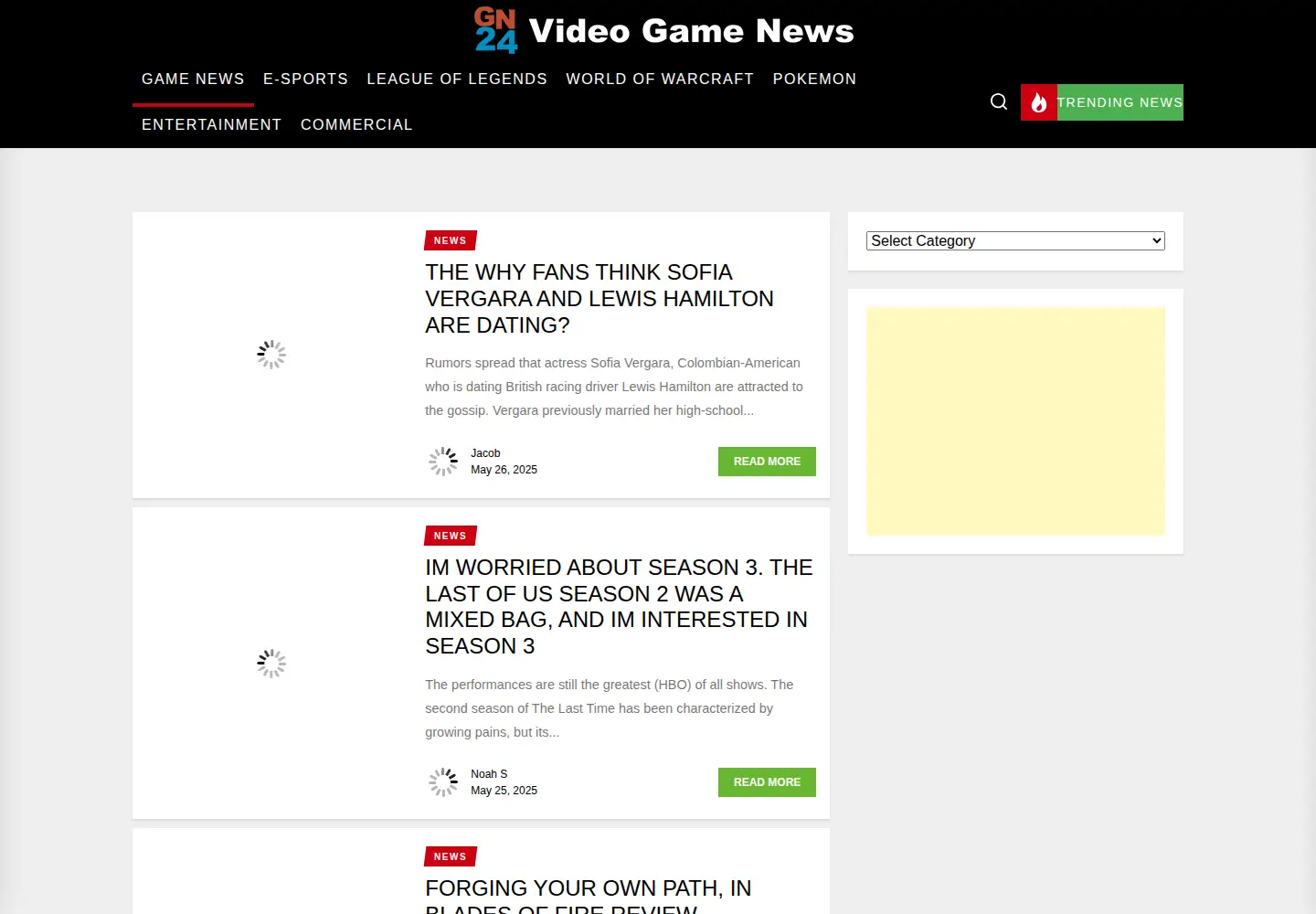Open the Forging Your Own Path headline

(589, 897)
